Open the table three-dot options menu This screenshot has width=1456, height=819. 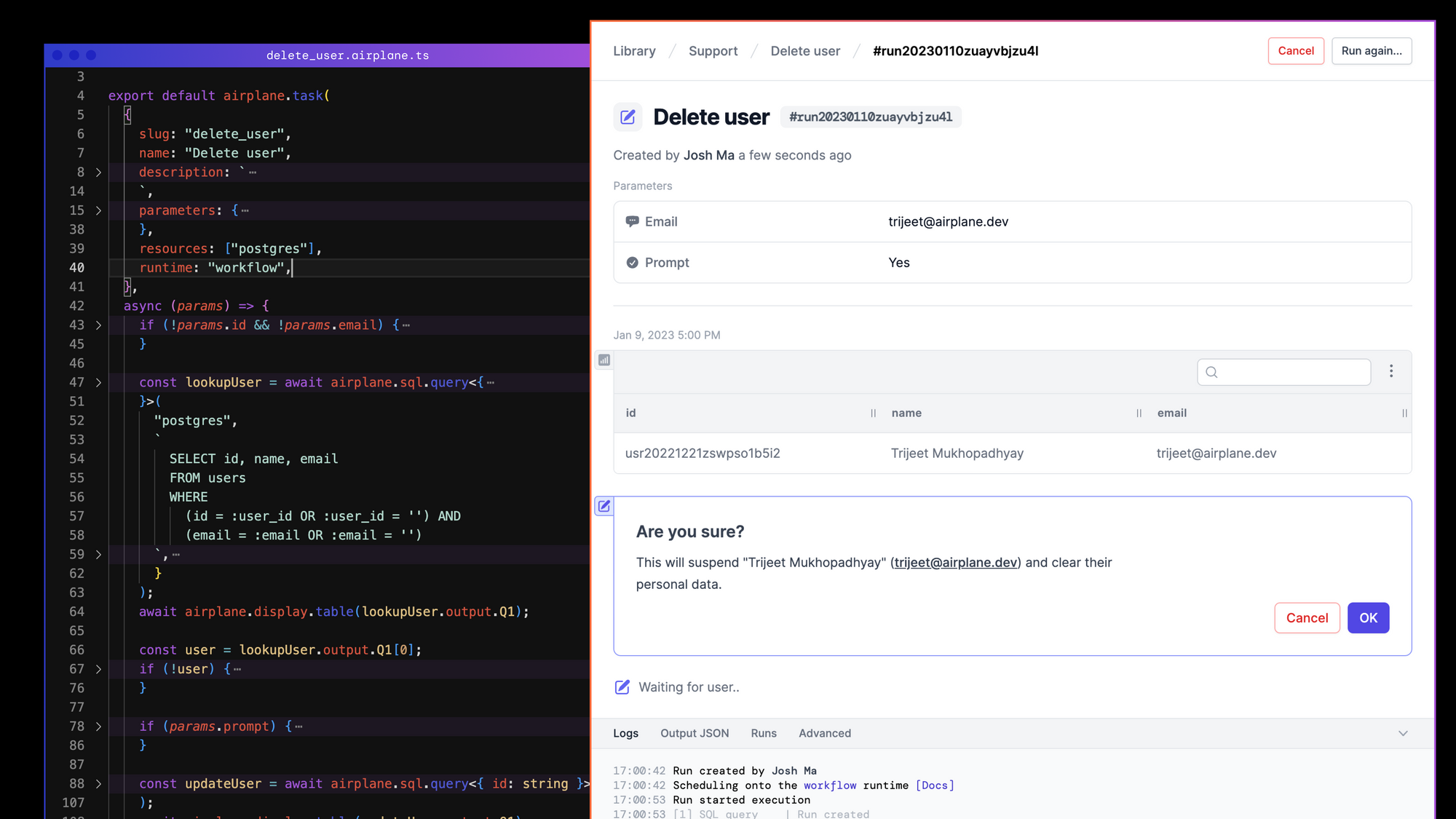[x=1391, y=371]
